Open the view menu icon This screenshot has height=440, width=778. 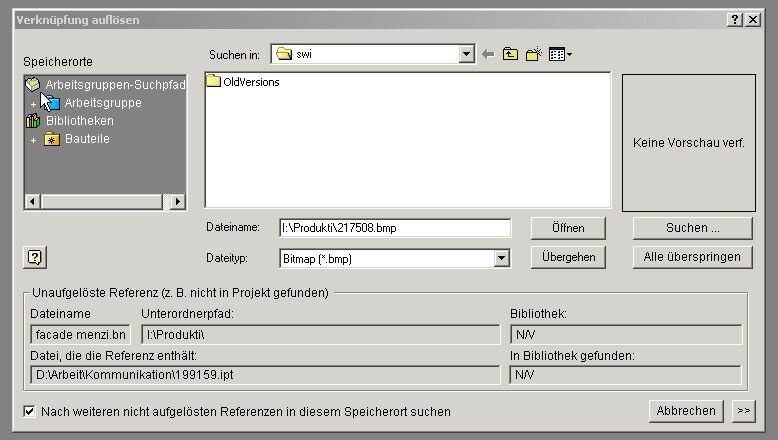point(560,54)
